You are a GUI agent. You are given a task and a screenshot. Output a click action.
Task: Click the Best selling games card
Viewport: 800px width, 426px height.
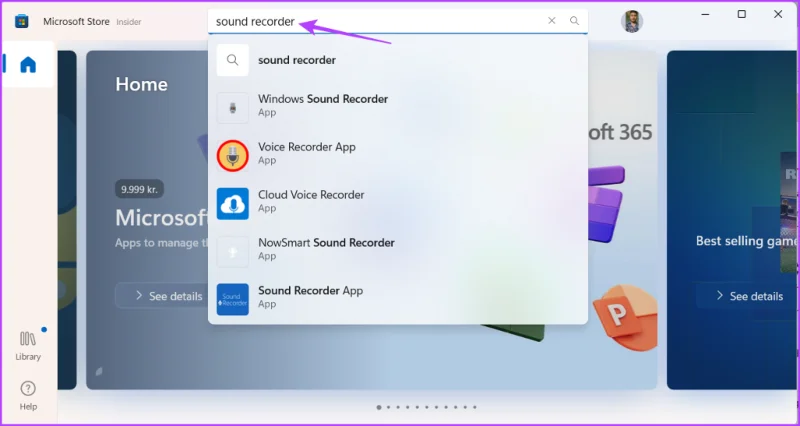pyautogui.click(x=733, y=220)
